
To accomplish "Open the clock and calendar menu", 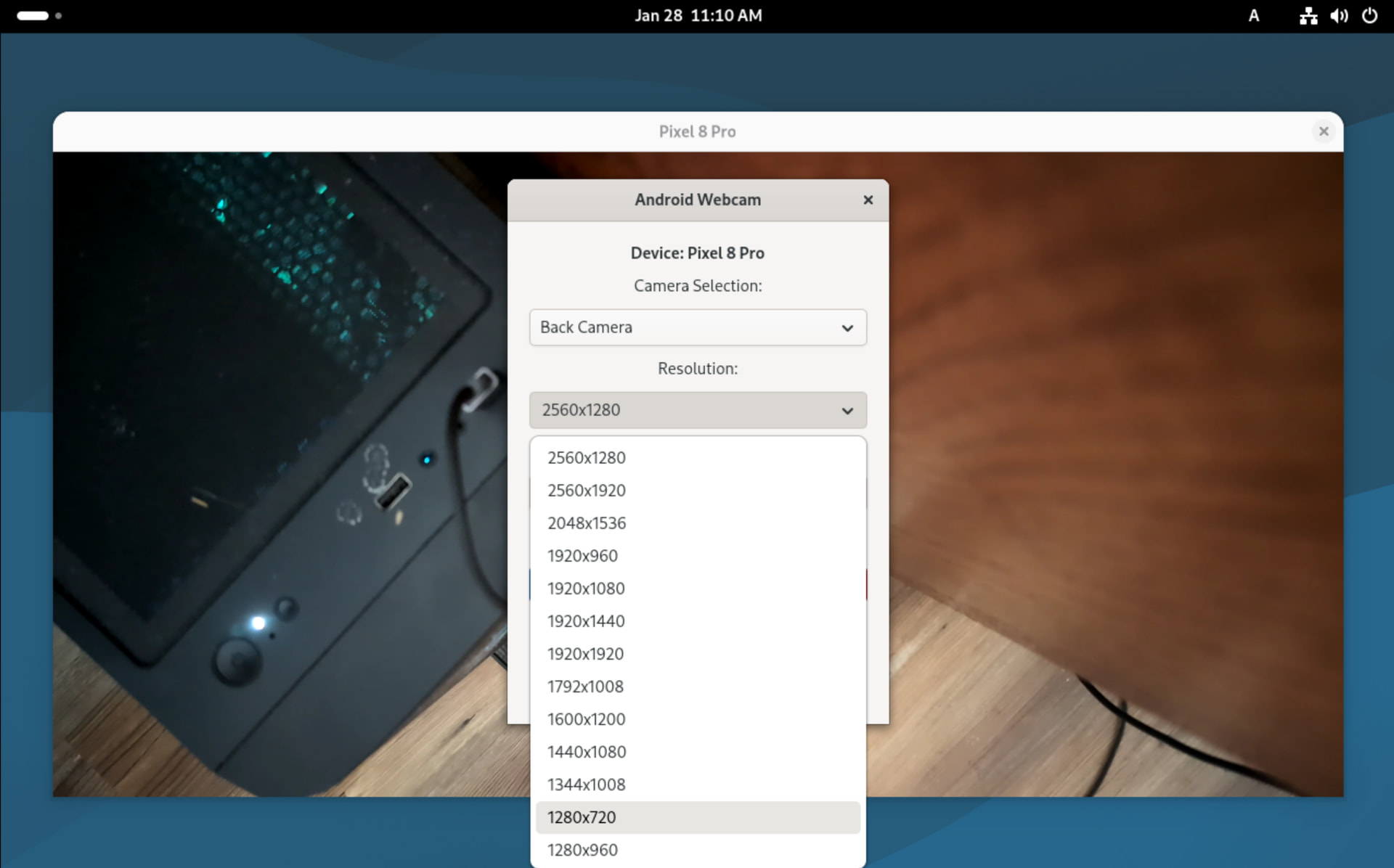I will (x=698, y=16).
